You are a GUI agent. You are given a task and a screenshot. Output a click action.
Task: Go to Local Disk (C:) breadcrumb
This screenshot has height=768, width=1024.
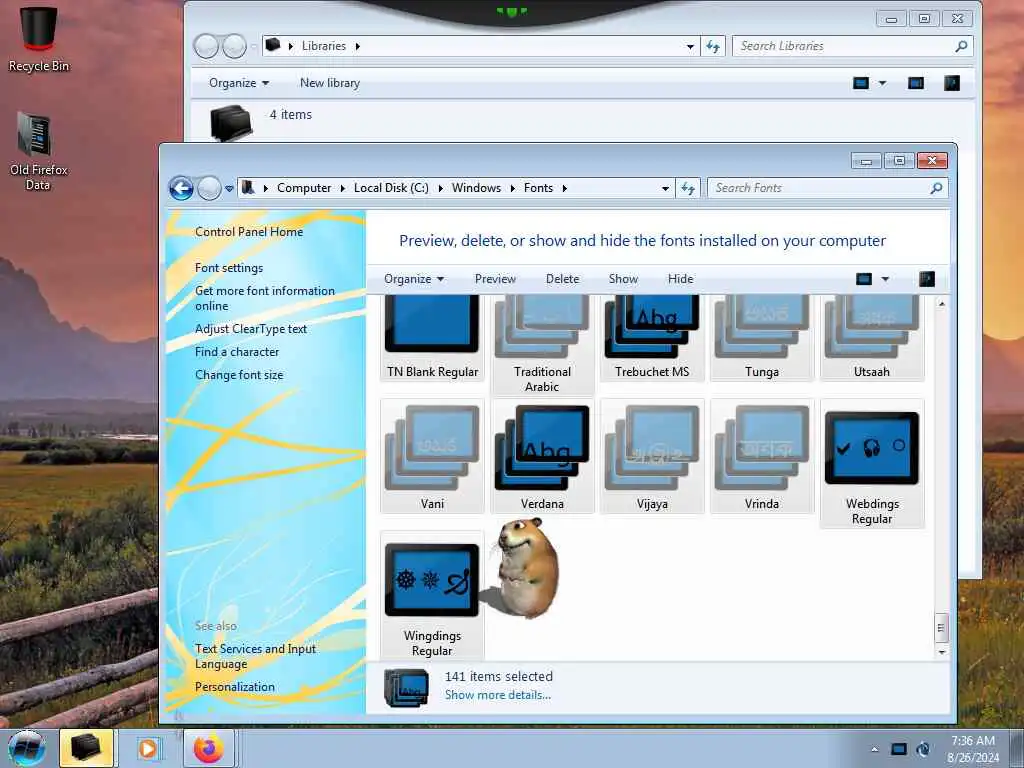click(x=391, y=188)
